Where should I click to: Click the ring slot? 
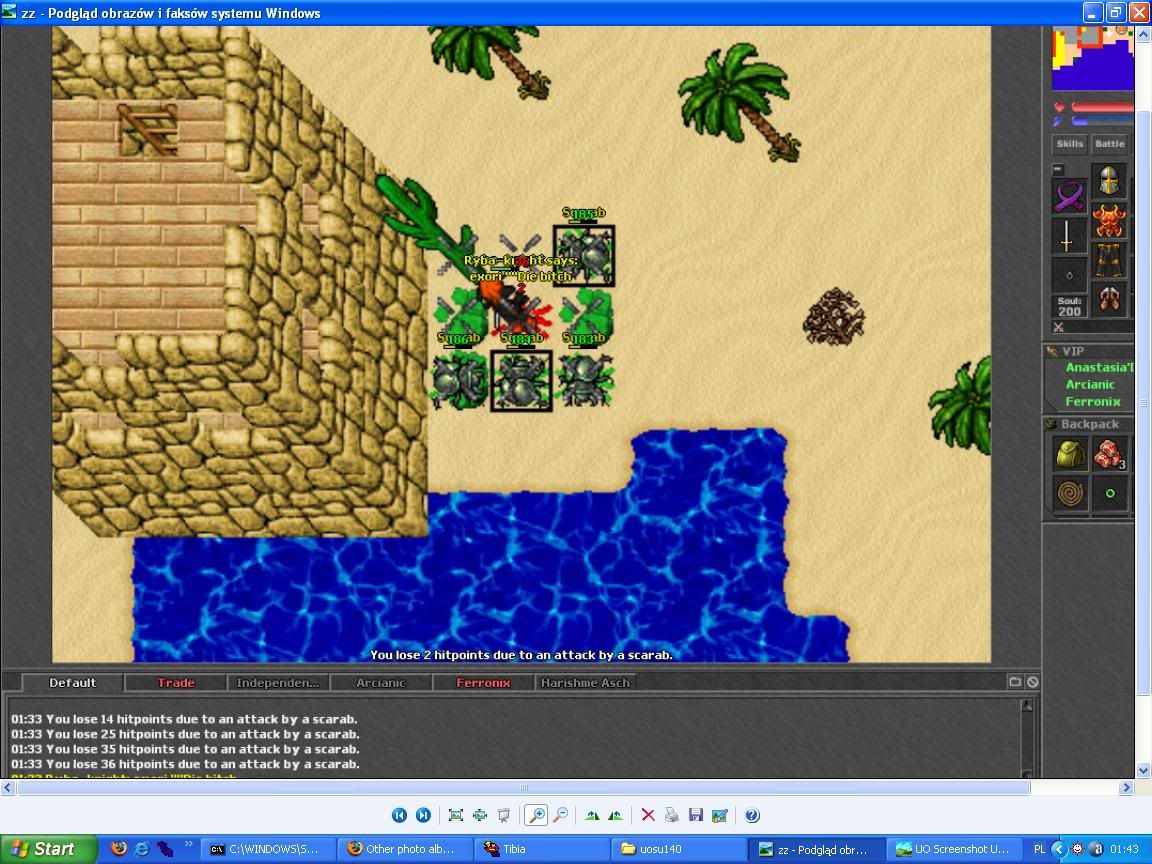click(x=1069, y=276)
